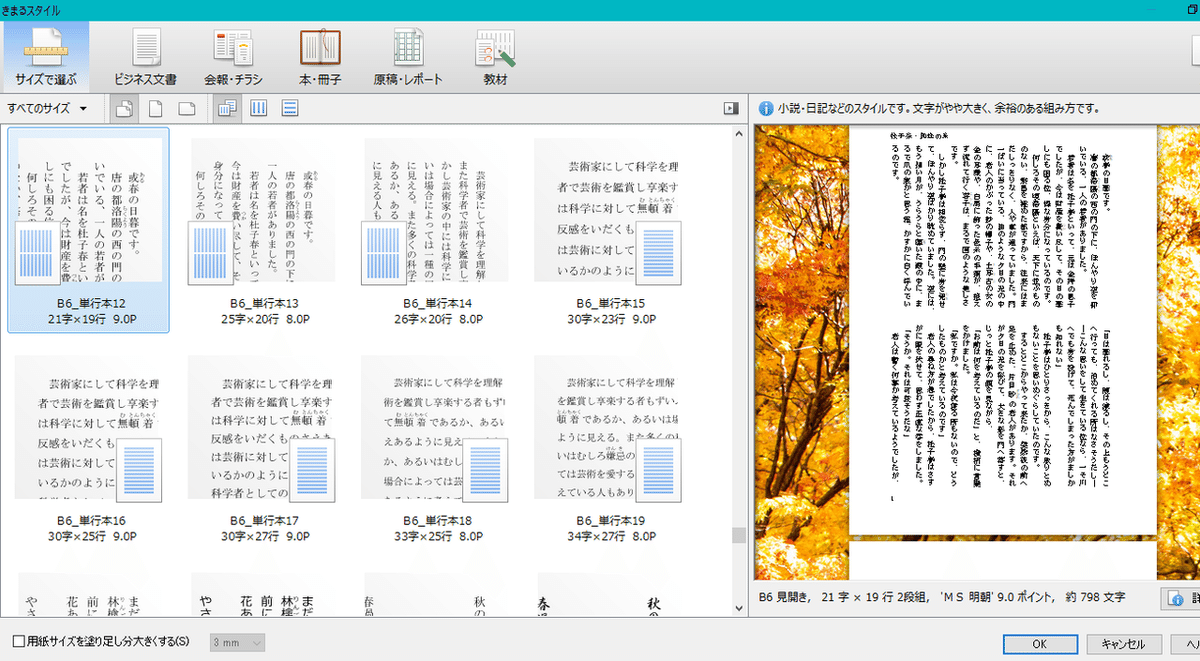Click the 30字×25行 9.0P text
1200x661 pixels.
[x=90, y=537]
